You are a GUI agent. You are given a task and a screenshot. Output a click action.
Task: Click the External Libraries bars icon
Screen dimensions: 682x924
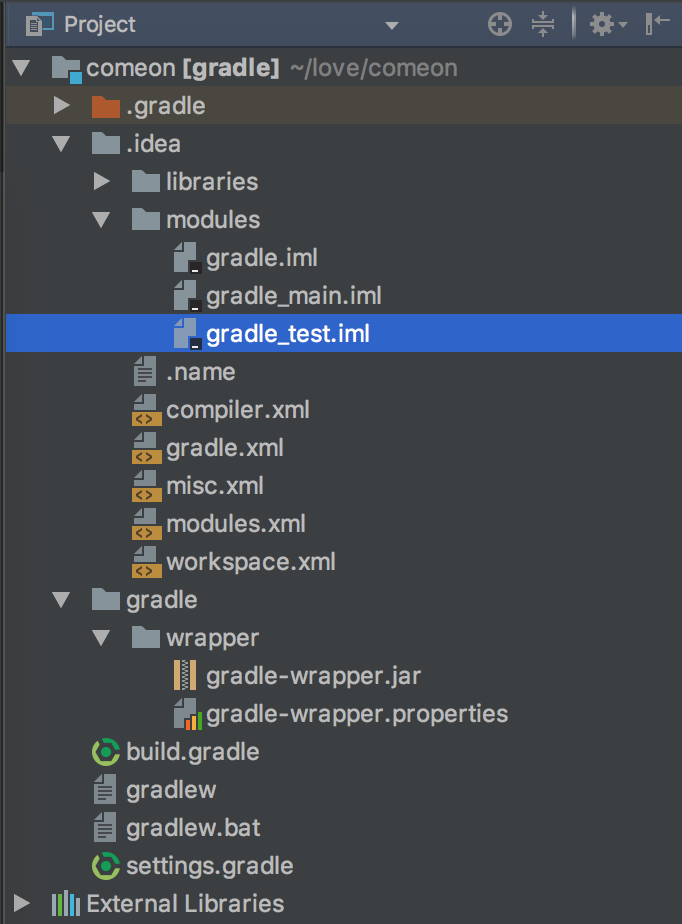[66, 903]
